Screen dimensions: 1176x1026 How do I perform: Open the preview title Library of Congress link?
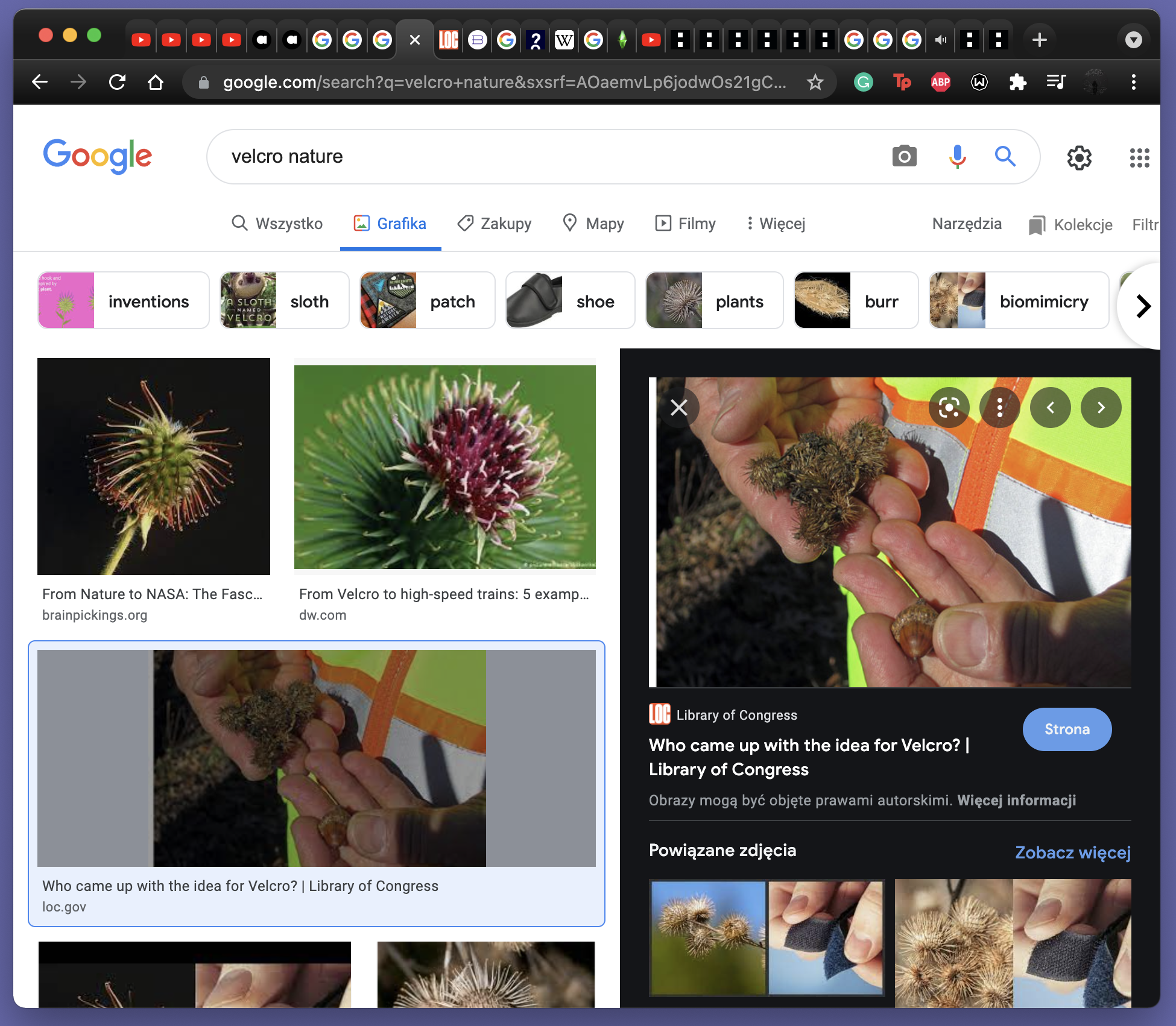point(809,757)
